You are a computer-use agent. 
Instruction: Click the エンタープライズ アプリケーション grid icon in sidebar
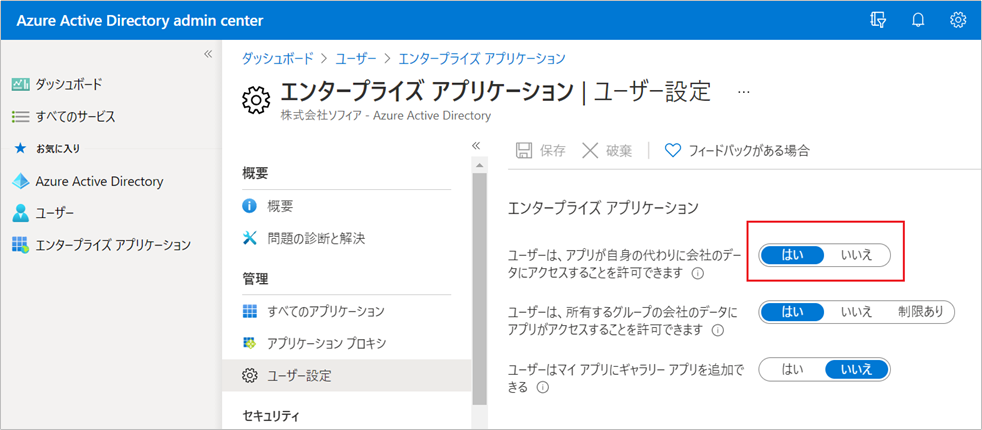coord(21,245)
